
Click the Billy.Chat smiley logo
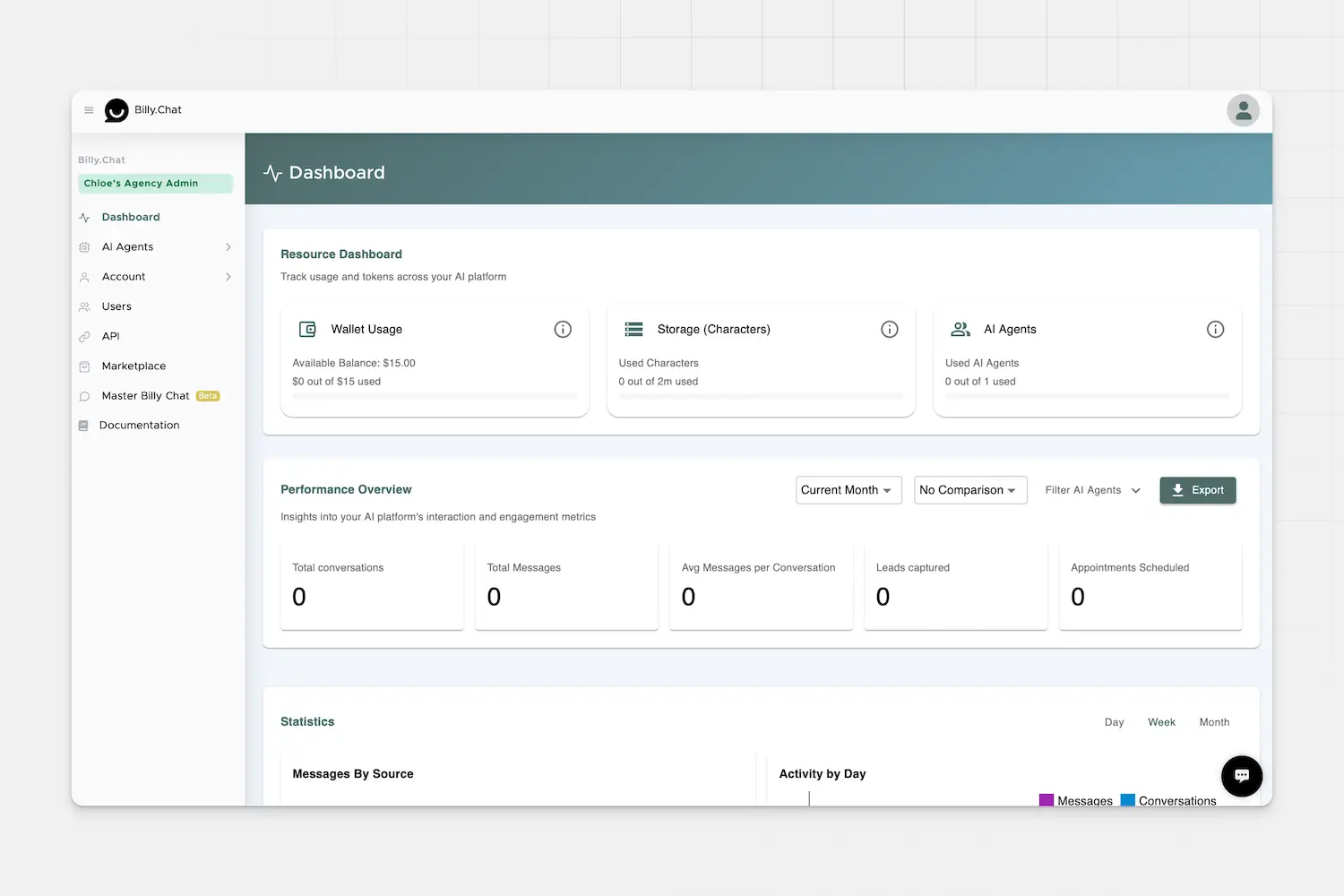pyautogui.click(x=116, y=110)
